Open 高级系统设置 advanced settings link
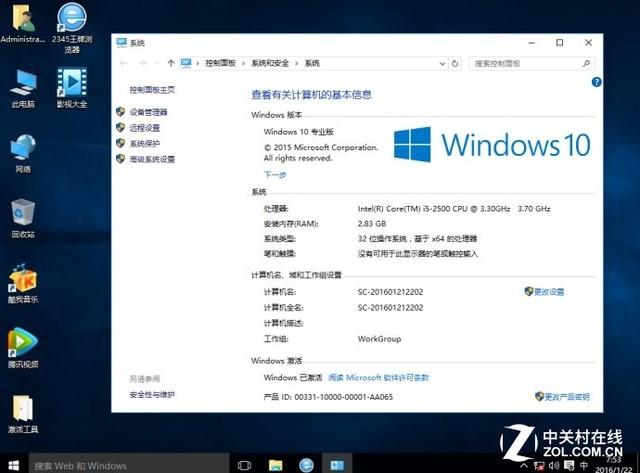Screen dimensions: 640x473 (152, 159)
